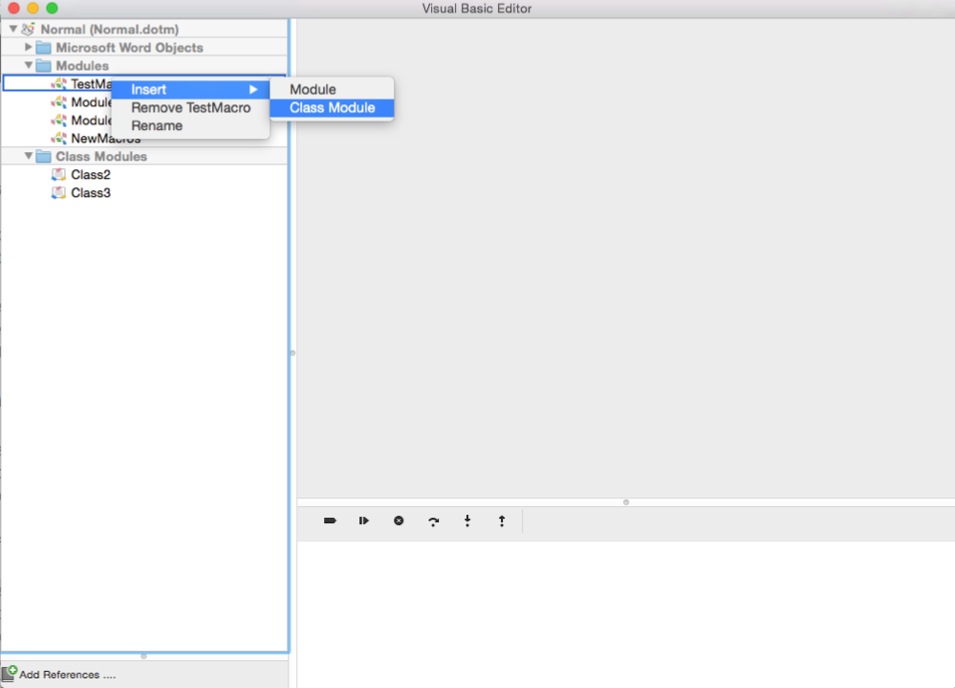This screenshot has height=688, width=955.
Task: Click the Normal project icon
Action: 28,29
